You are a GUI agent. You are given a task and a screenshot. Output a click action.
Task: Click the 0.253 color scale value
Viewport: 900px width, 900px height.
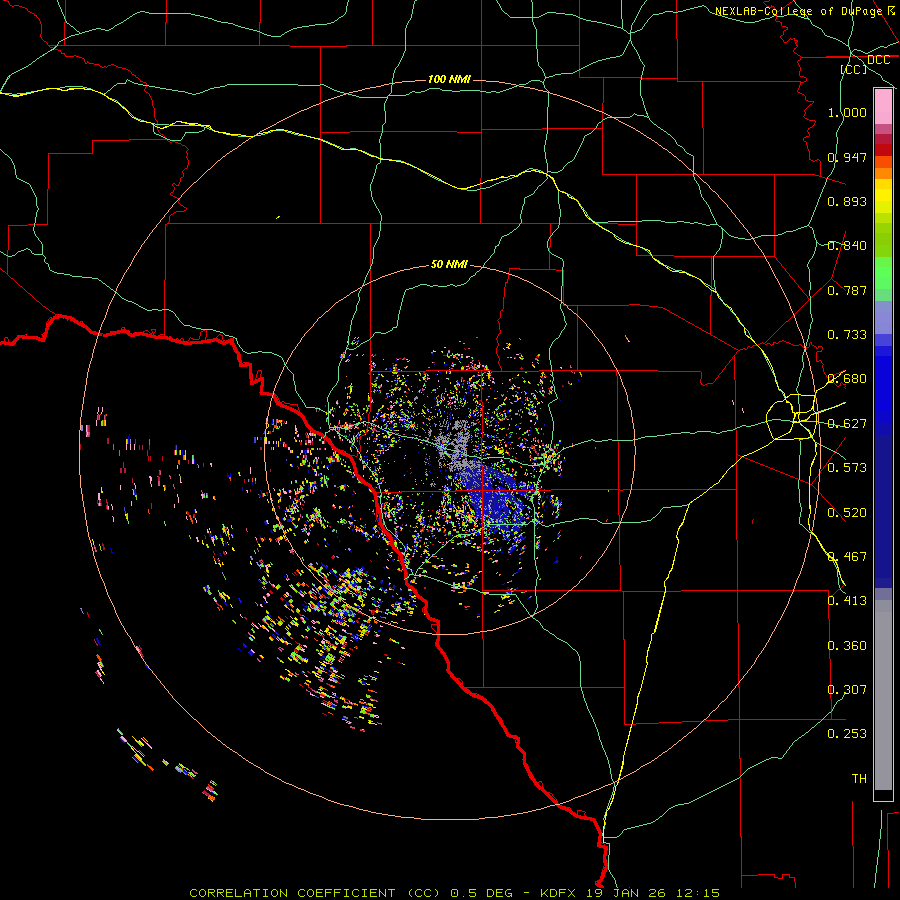coord(847,734)
